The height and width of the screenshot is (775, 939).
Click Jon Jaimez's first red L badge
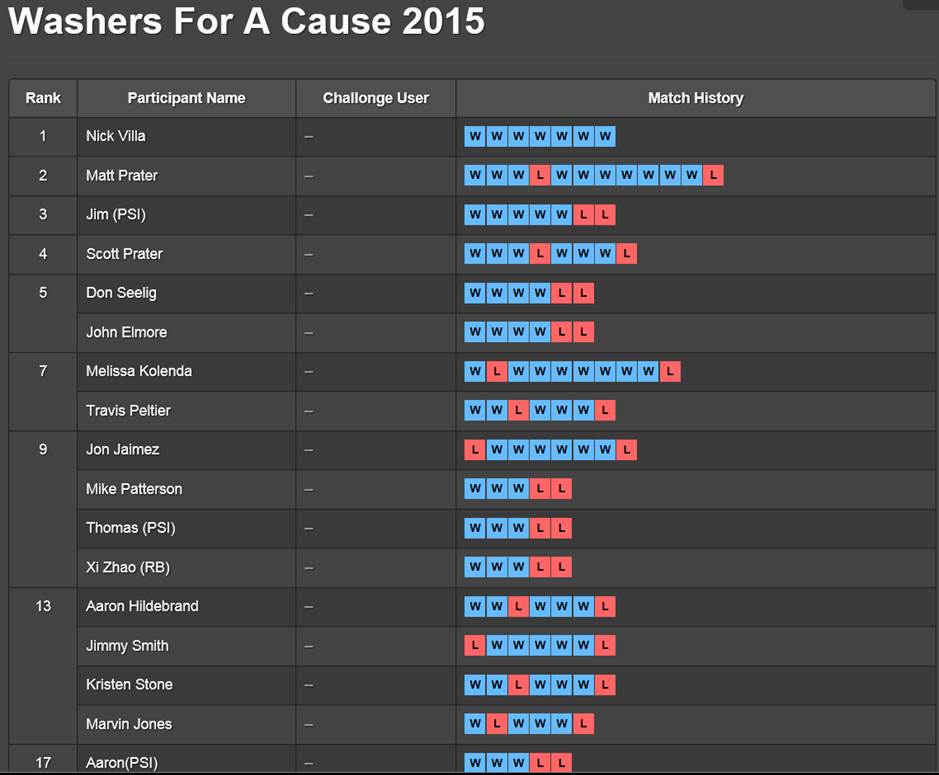pos(475,450)
